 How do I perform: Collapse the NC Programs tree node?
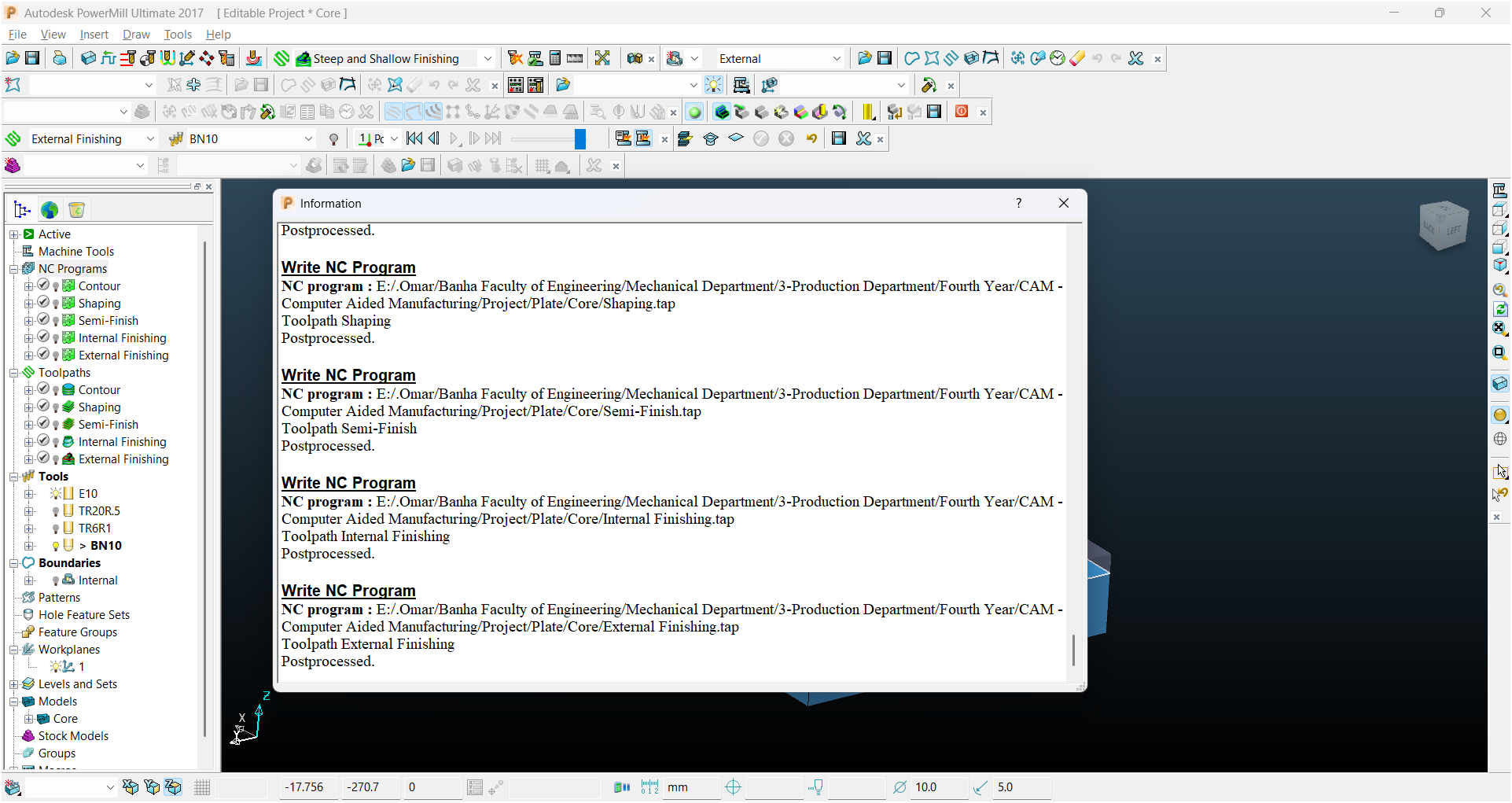[x=13, y=269]
